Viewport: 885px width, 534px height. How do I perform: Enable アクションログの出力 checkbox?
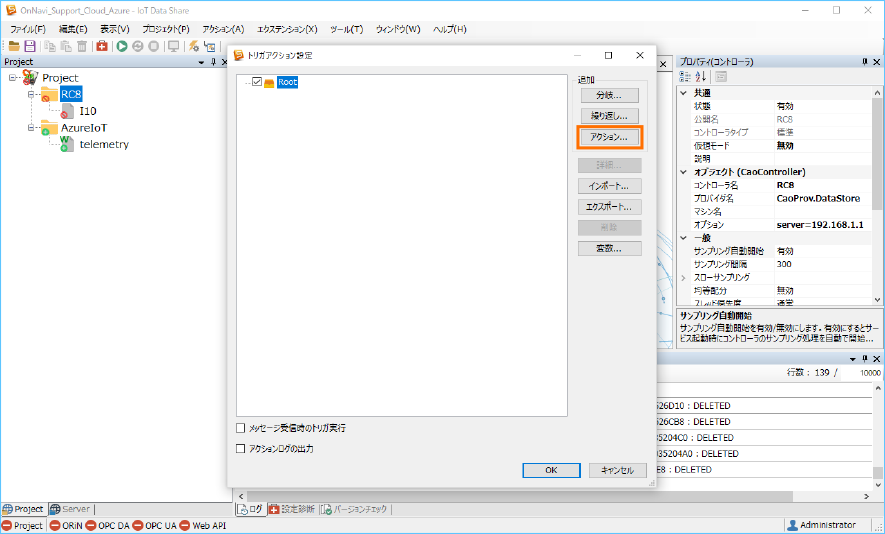click(240, 449)
